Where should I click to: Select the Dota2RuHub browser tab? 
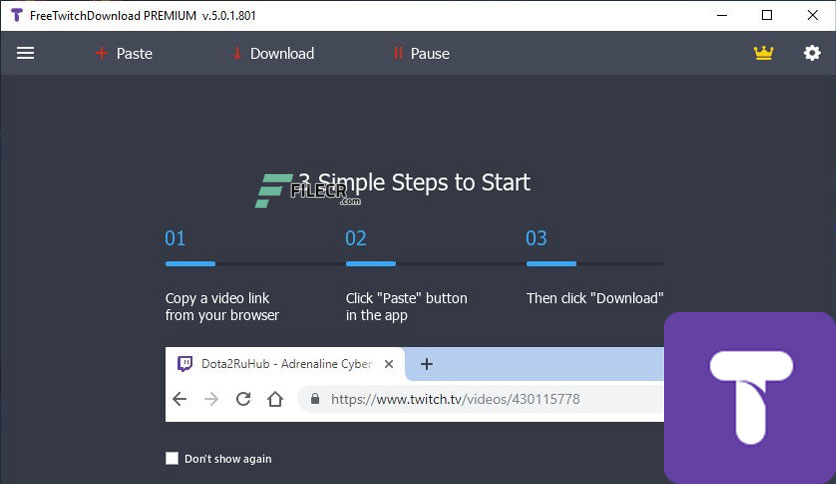[x=285, y=364]
